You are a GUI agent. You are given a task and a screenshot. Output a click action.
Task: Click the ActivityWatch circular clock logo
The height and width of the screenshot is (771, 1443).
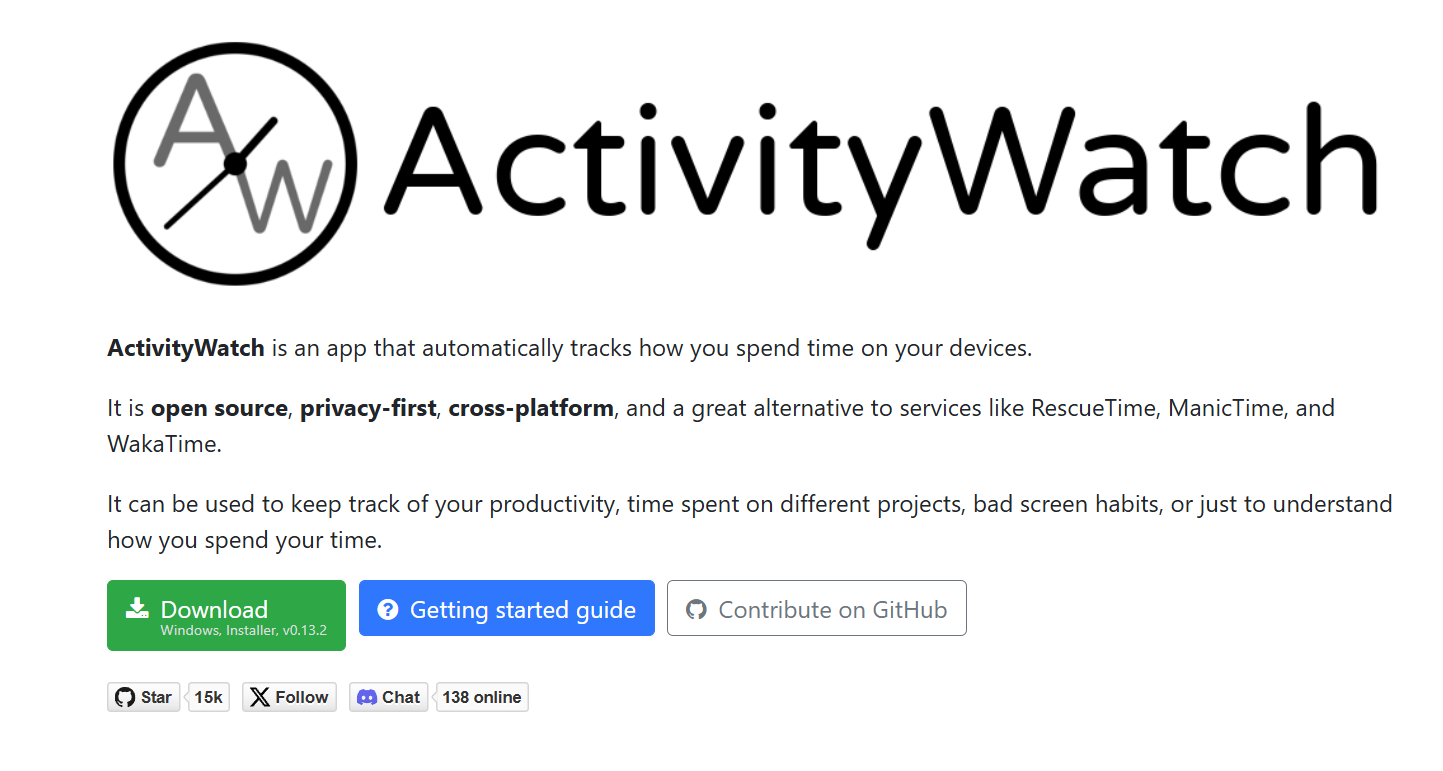point(234,163)
